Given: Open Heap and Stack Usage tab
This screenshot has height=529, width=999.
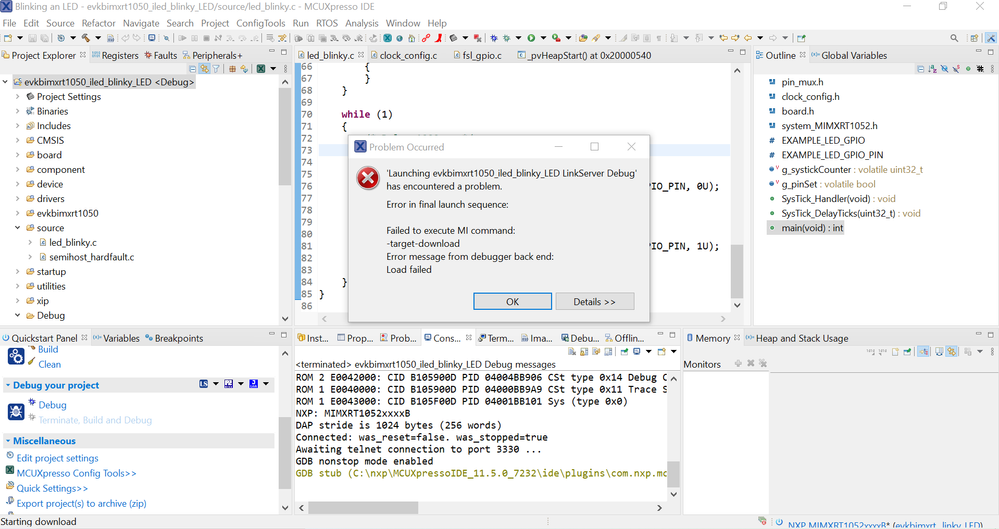Looking at the screenshot, I should pos(797,338).
